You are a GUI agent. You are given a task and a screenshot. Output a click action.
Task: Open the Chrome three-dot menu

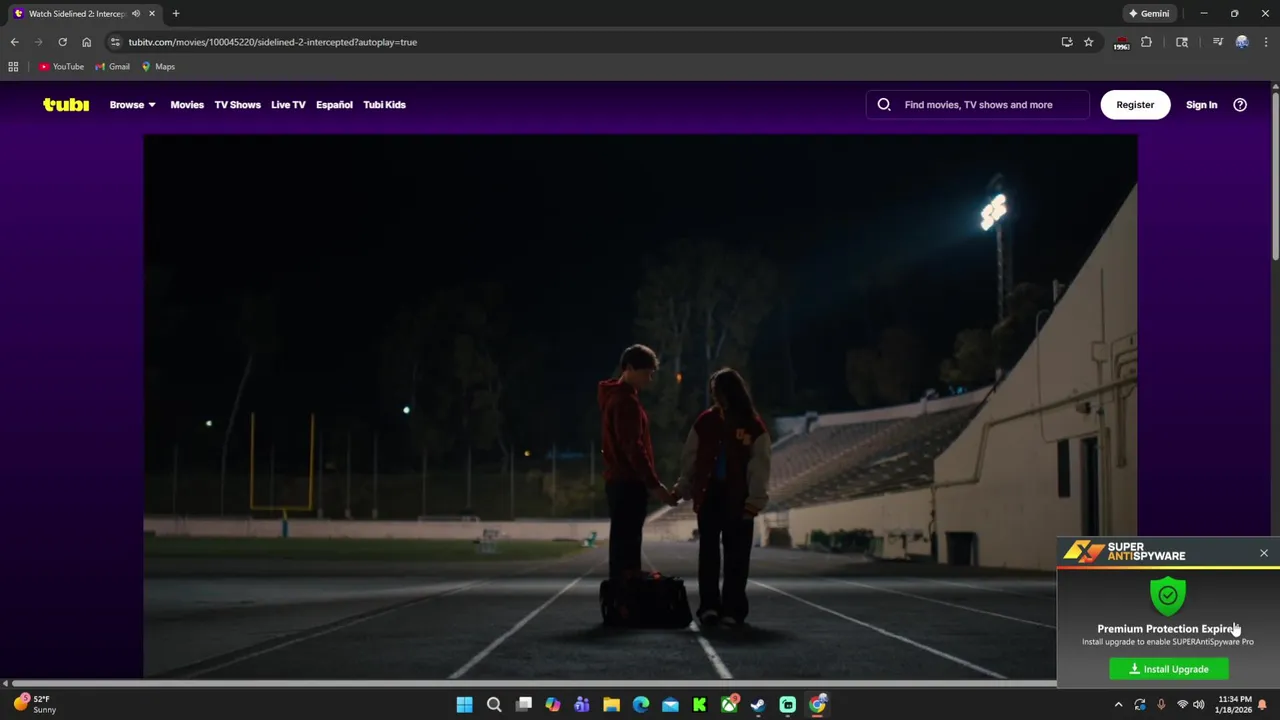[x=1266, y=42]
